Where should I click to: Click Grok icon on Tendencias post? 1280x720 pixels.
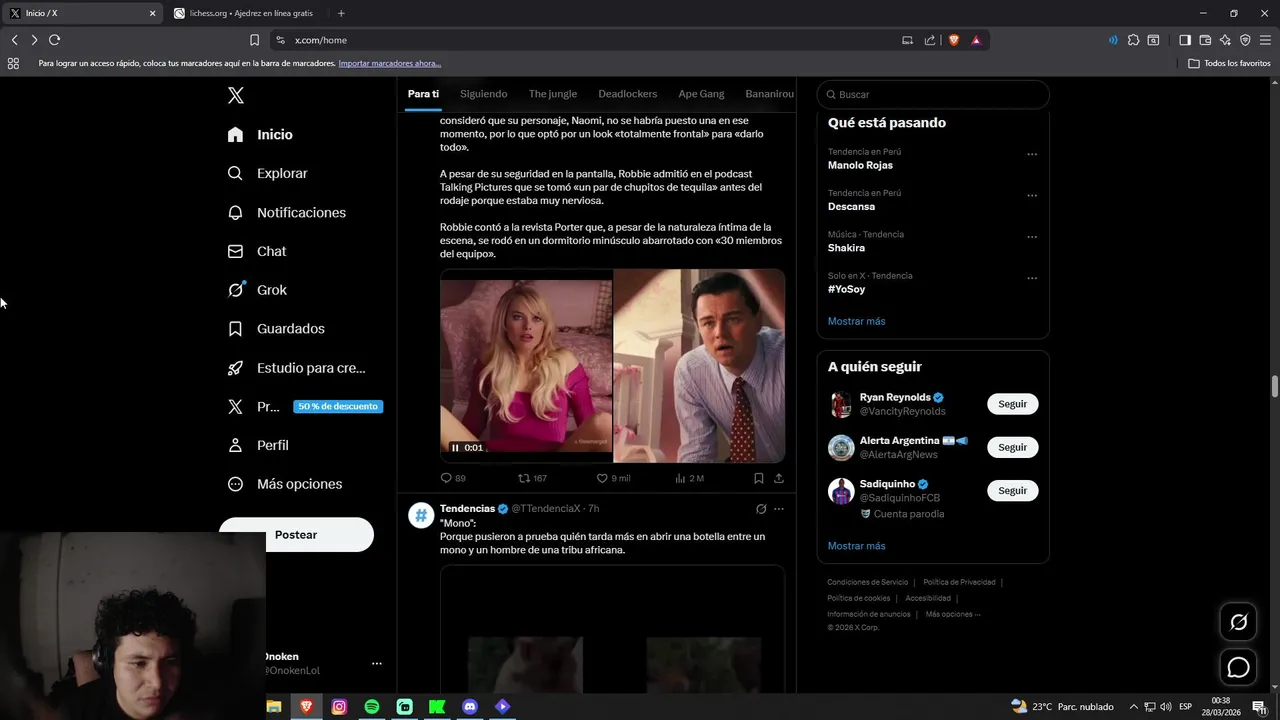(761, 509)
